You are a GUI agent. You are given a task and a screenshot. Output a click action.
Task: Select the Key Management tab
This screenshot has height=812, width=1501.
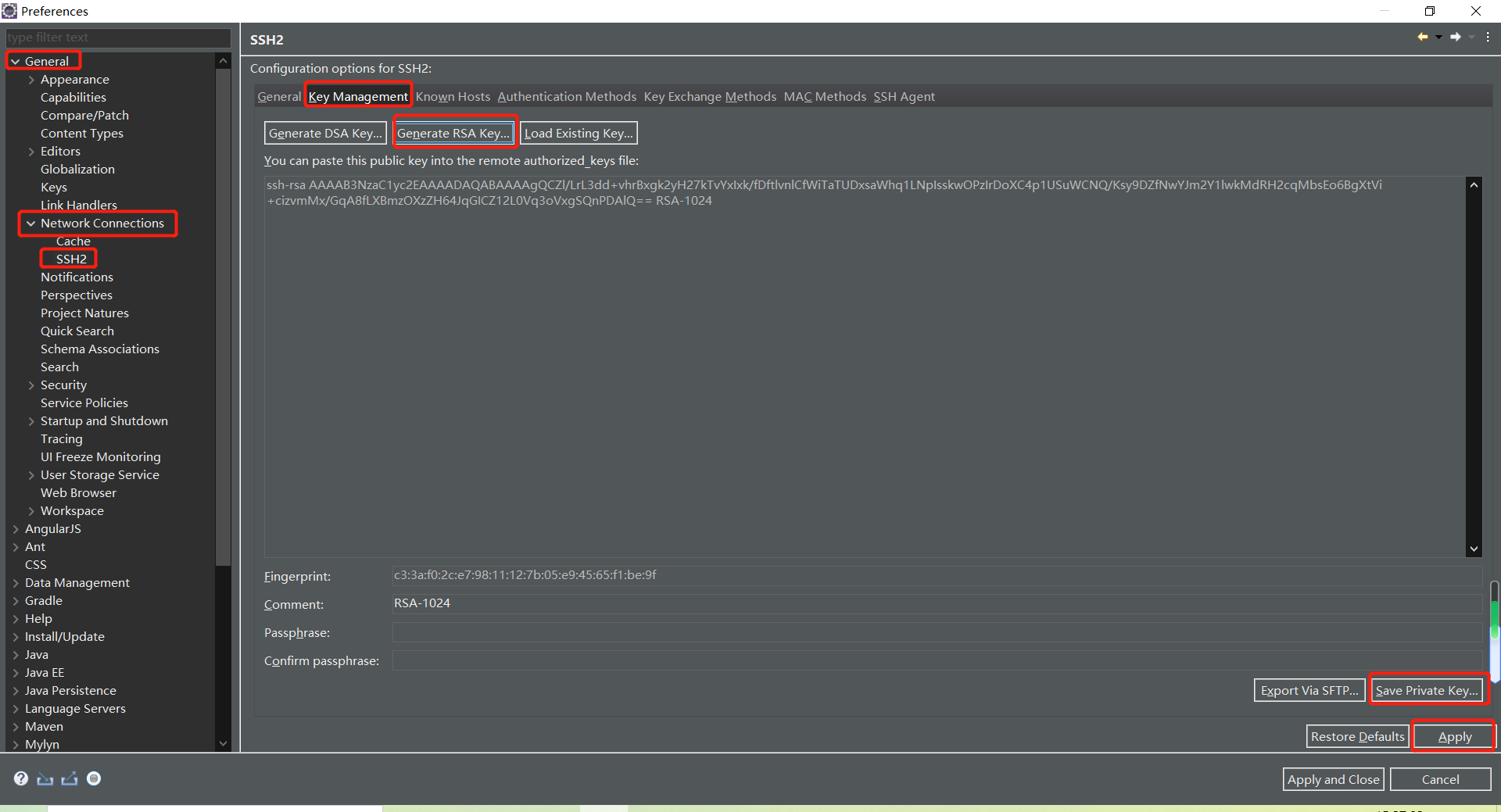(x=358, y=96)
